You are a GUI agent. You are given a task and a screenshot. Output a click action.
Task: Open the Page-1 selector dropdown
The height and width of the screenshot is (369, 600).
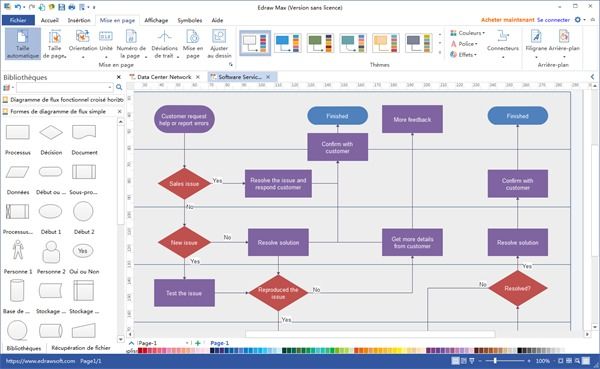(188, 343)
